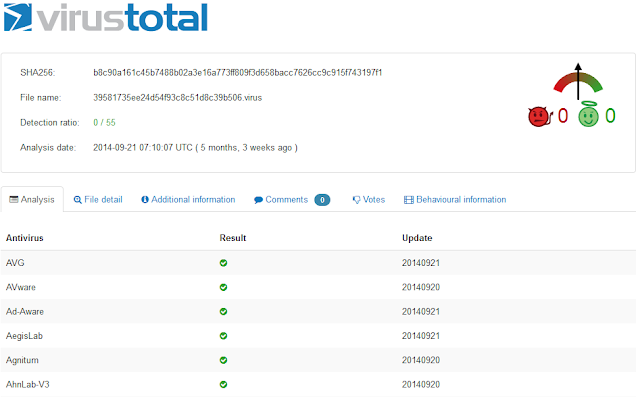Click the green check icon for AVG
The width and height of the screenshot is (640, 397).
(x=223, y=263)
